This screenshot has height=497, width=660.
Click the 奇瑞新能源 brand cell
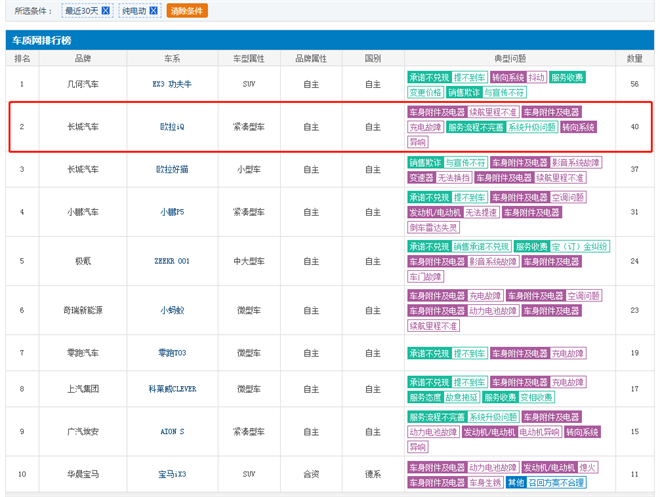[83, 311]
